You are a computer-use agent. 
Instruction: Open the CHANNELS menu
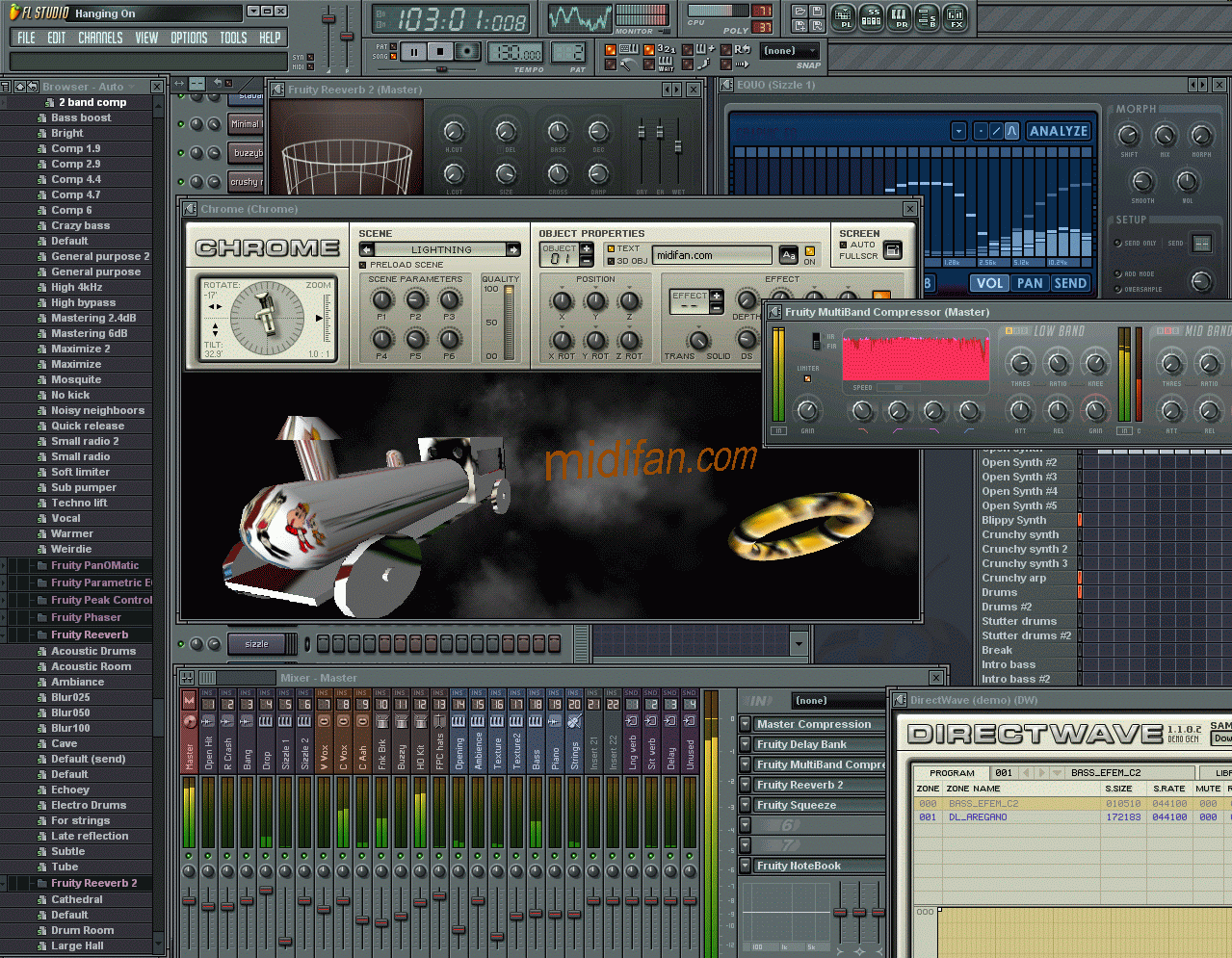pos(100,39)
